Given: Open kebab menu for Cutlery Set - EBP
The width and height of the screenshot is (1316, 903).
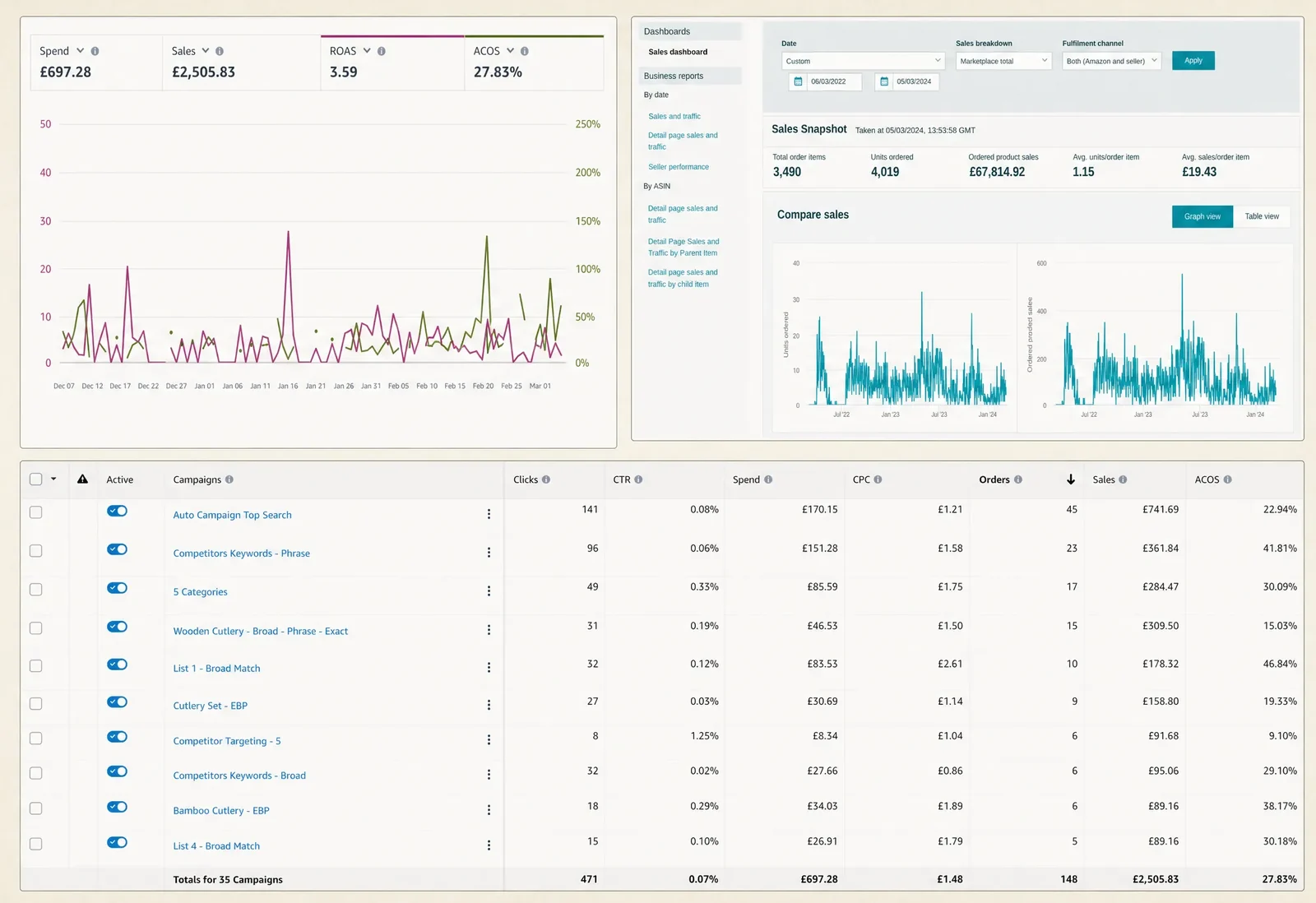Looking at the screenshot, I should coord(489,705).
